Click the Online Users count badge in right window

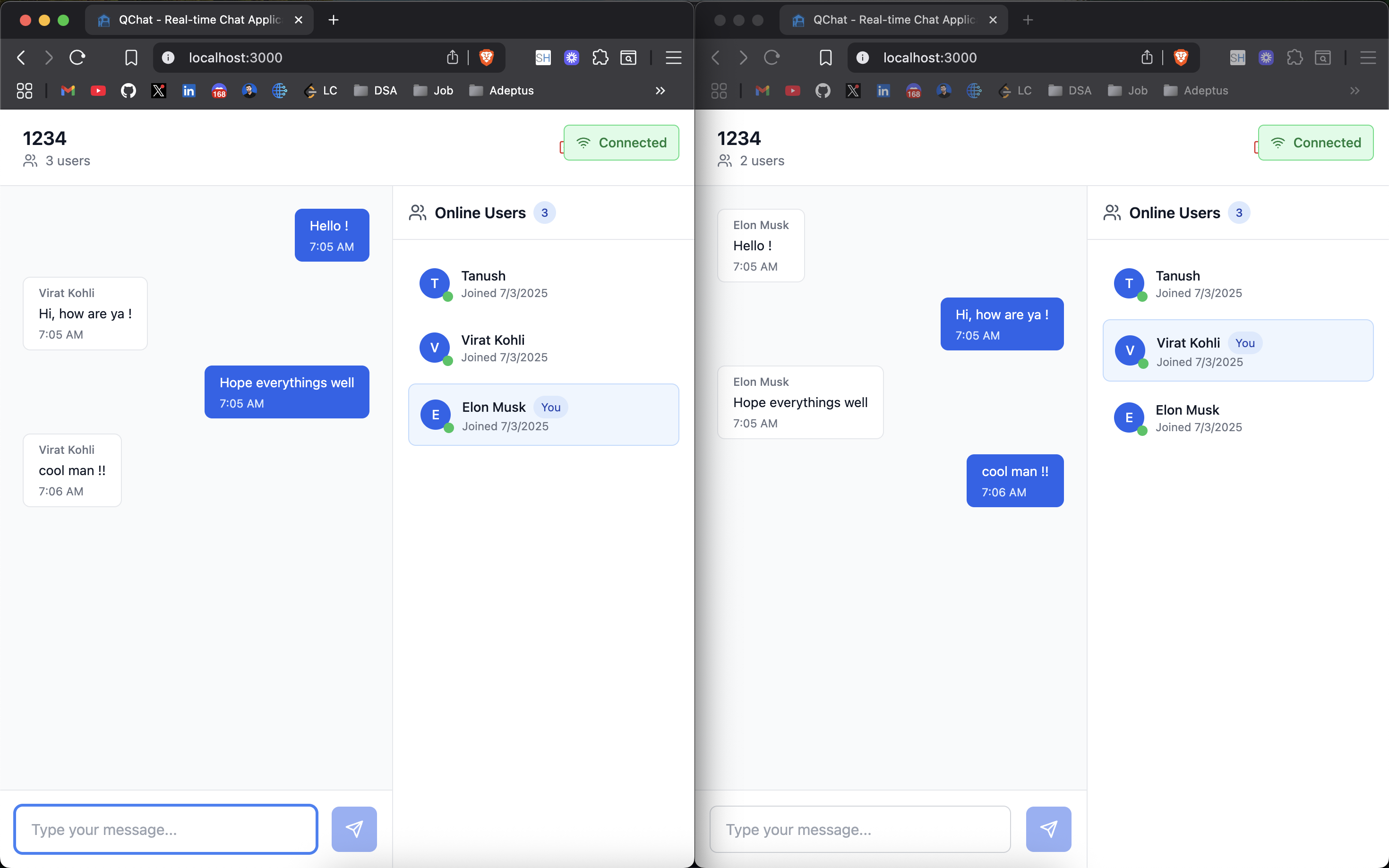tap(1239, 213)
